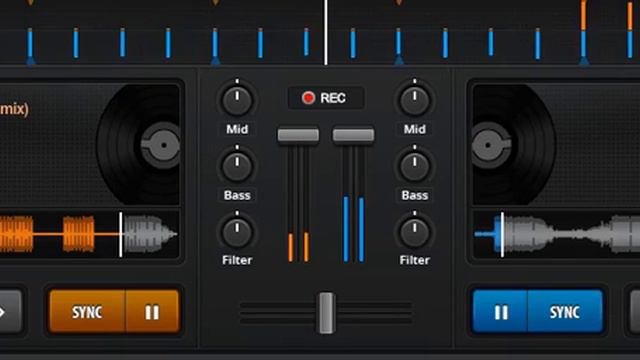640x360 pixels.
Task: Click the left deck Filter knob
Action: click(237, 232)
